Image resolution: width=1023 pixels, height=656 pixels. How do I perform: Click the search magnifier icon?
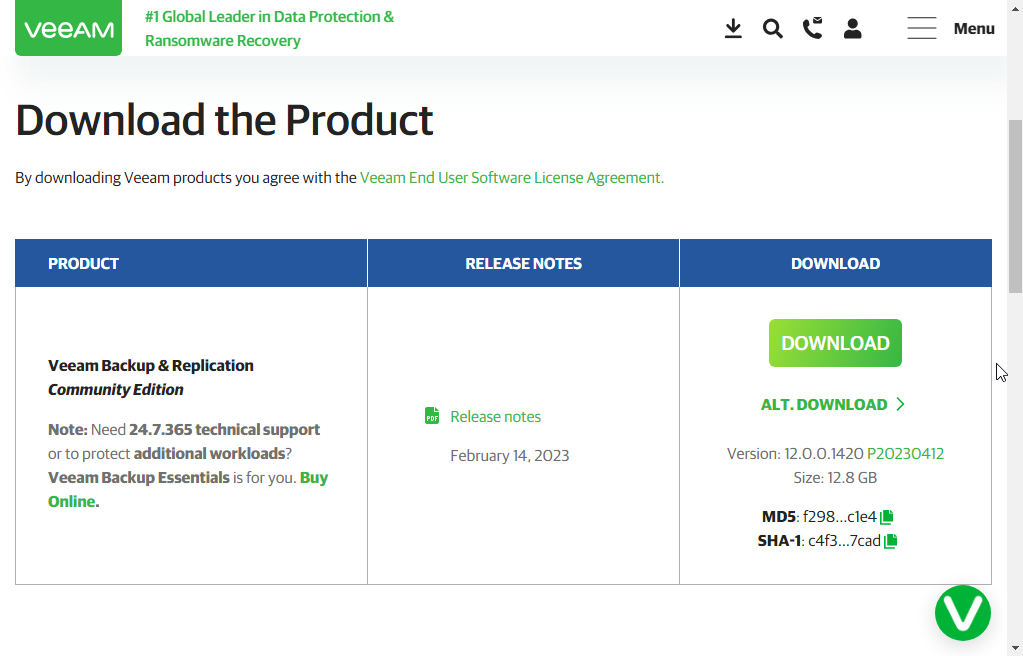click(x=772, y=29)
